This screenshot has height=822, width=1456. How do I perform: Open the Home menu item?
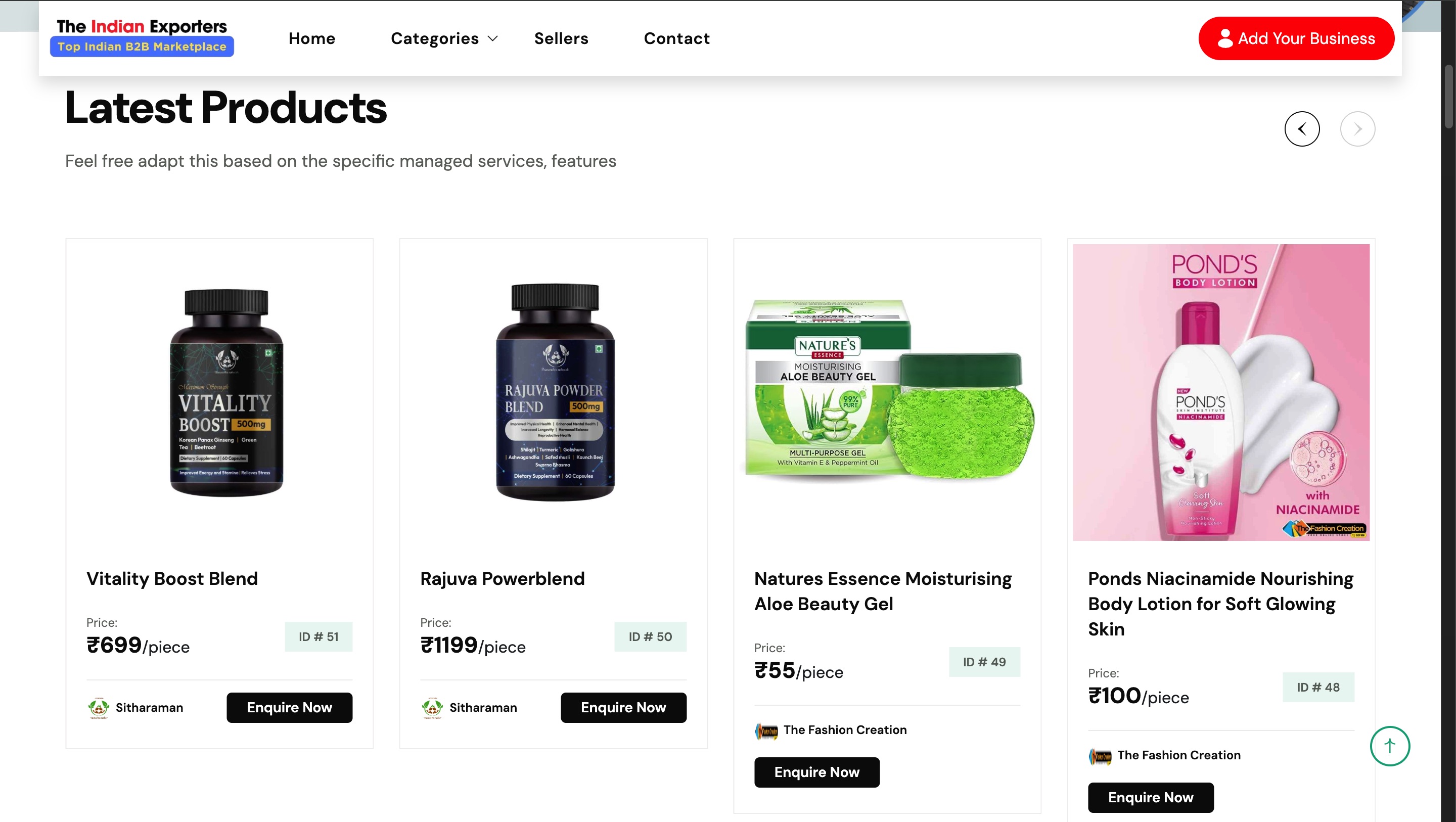point(311,38)
